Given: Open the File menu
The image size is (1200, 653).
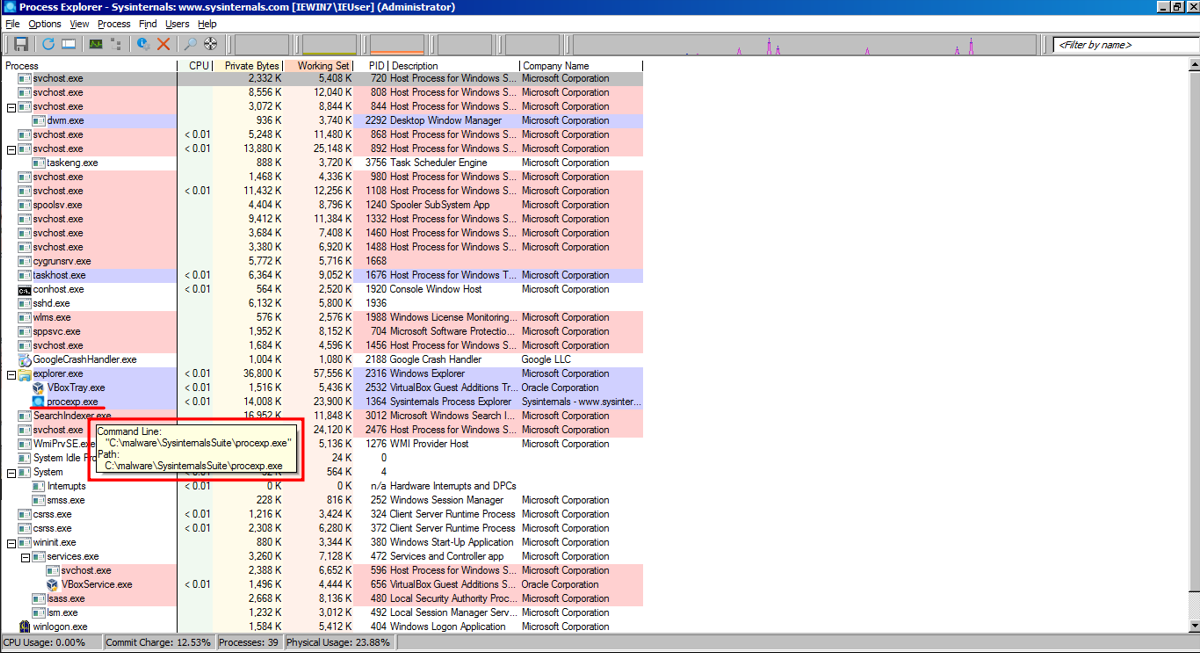Looking at the screenshot, I should tap(12, 23).
